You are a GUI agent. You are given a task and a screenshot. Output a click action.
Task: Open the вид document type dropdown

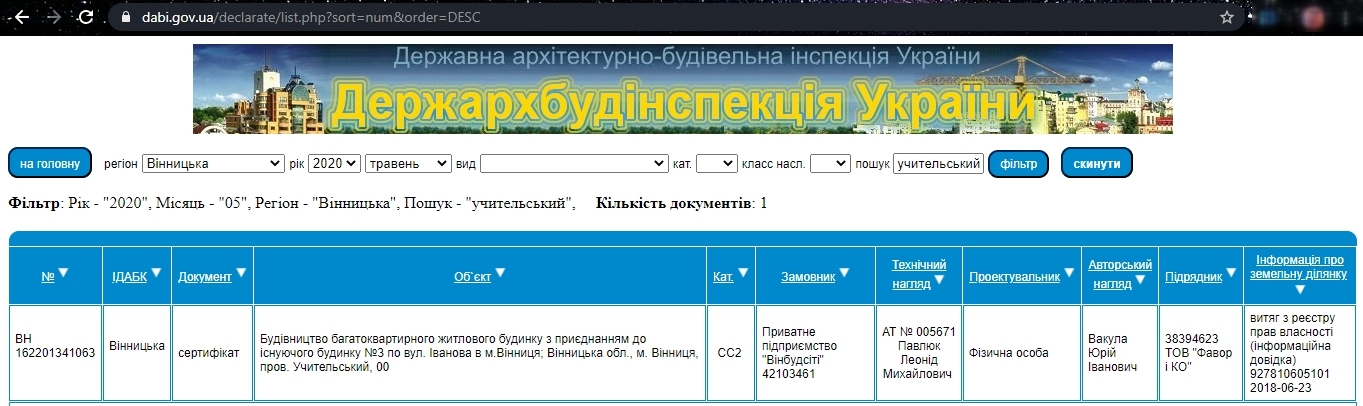tap(574, 163)
